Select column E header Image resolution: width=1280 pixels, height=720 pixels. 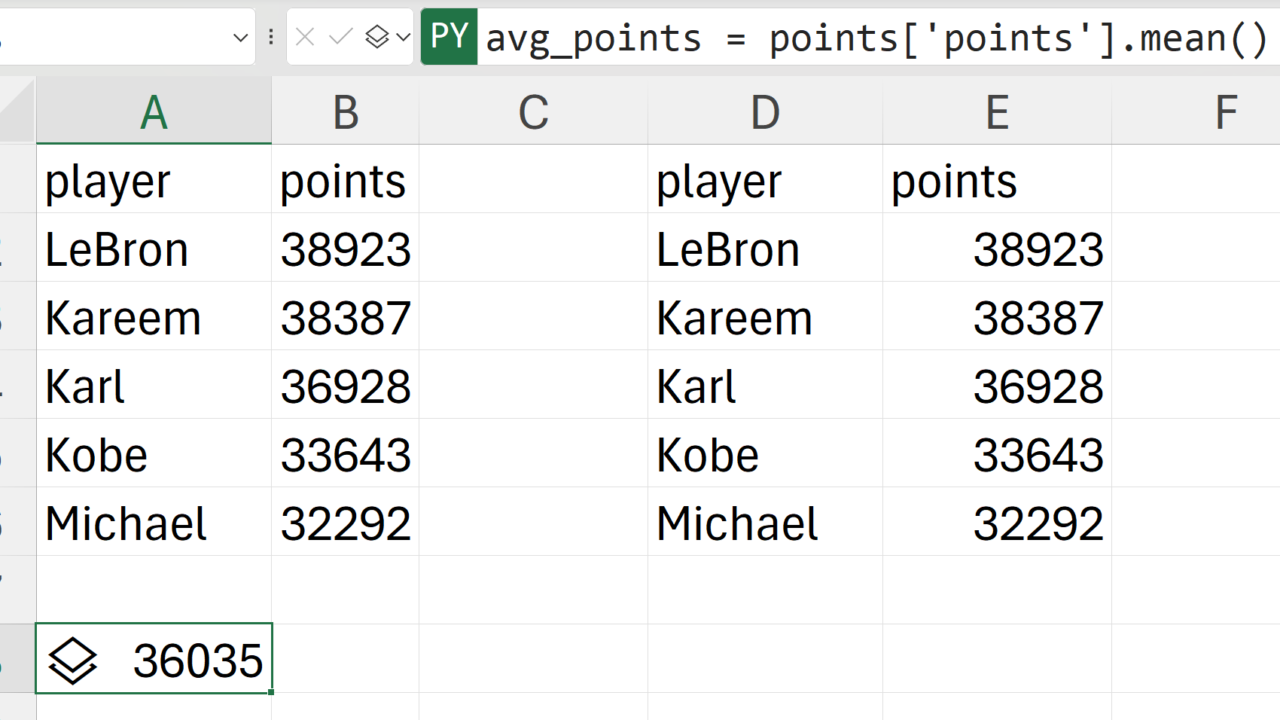(x=997, y=113)
